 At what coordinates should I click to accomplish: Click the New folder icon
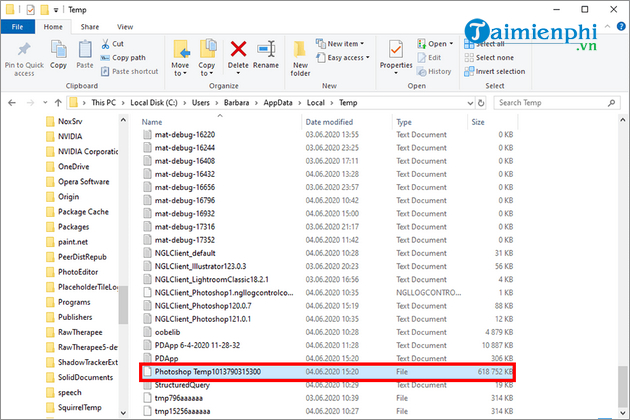click(300, 50)
